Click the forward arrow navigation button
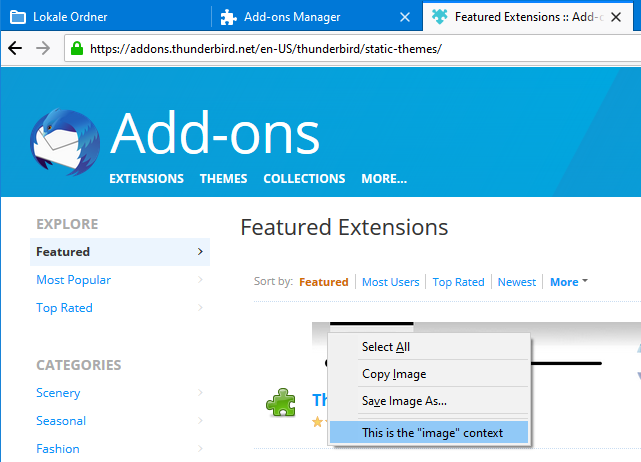This screenshot has width=641, height=462. click(x=43, y=48)
